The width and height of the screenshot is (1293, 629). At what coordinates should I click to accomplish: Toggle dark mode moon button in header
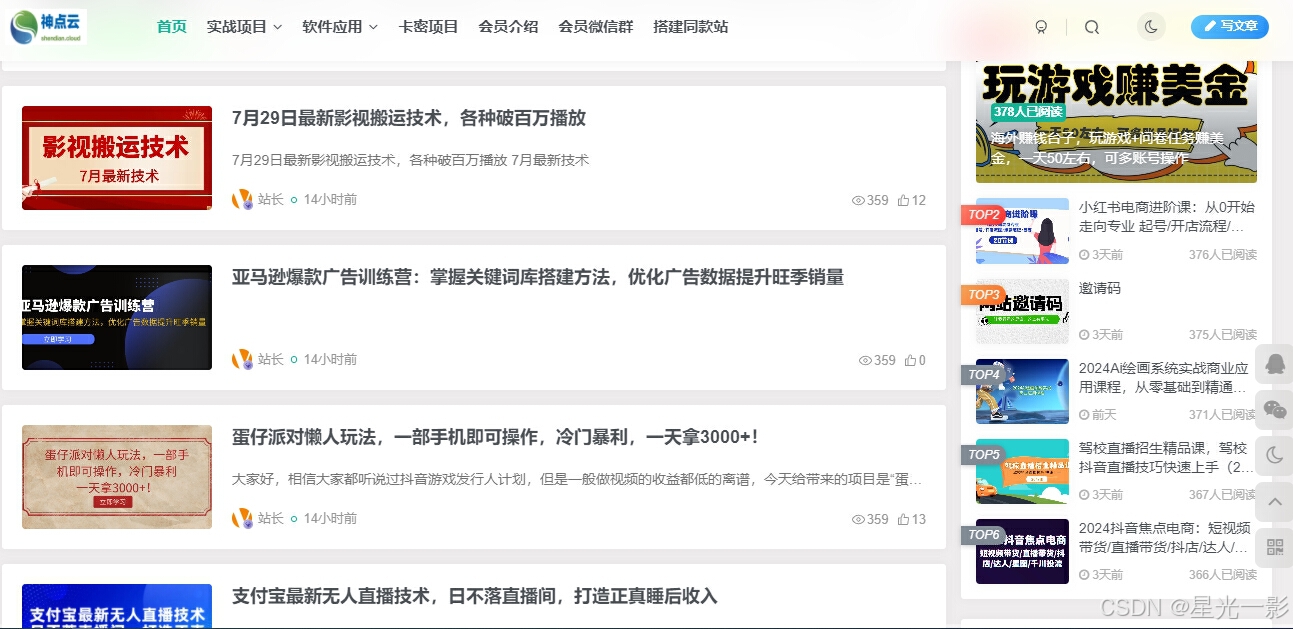[x=1151, y=27]
